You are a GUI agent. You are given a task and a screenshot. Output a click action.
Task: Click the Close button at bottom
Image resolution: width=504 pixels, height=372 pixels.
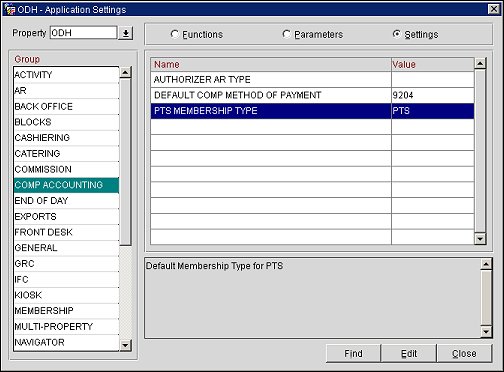click(464, 353)
